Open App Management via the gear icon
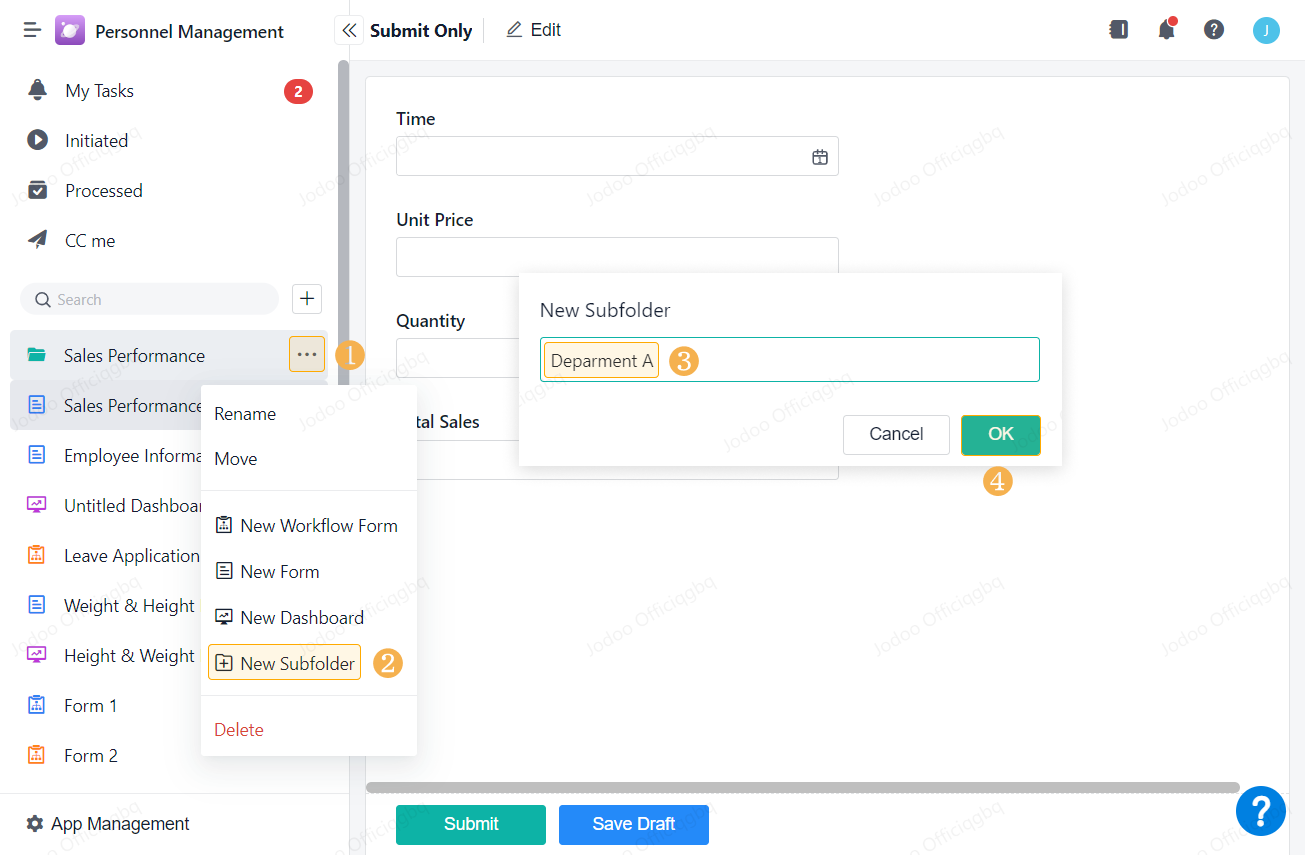The image size is (1305, 855). click(34, 823)
